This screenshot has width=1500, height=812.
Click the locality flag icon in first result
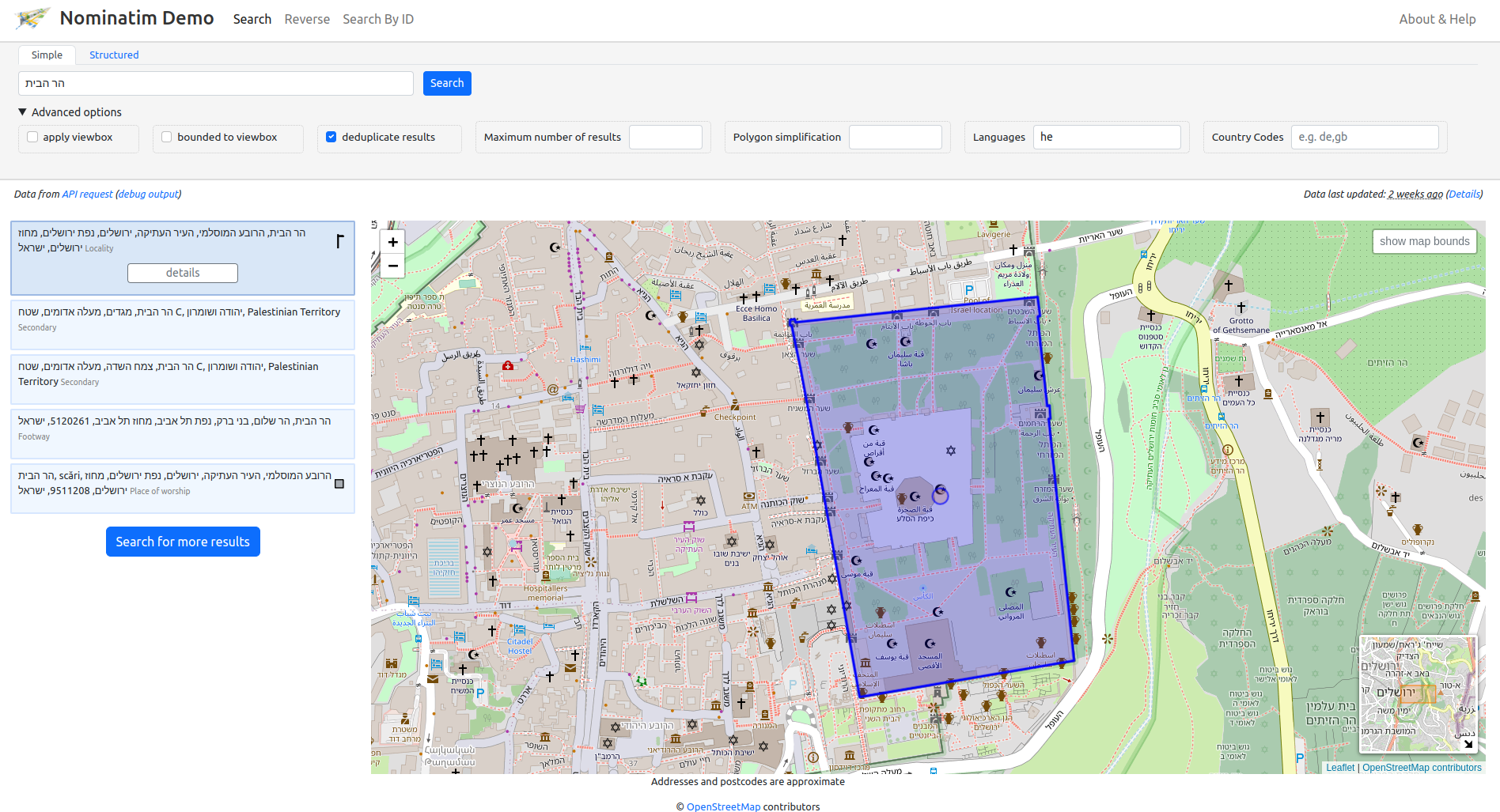tap(339, 241)
